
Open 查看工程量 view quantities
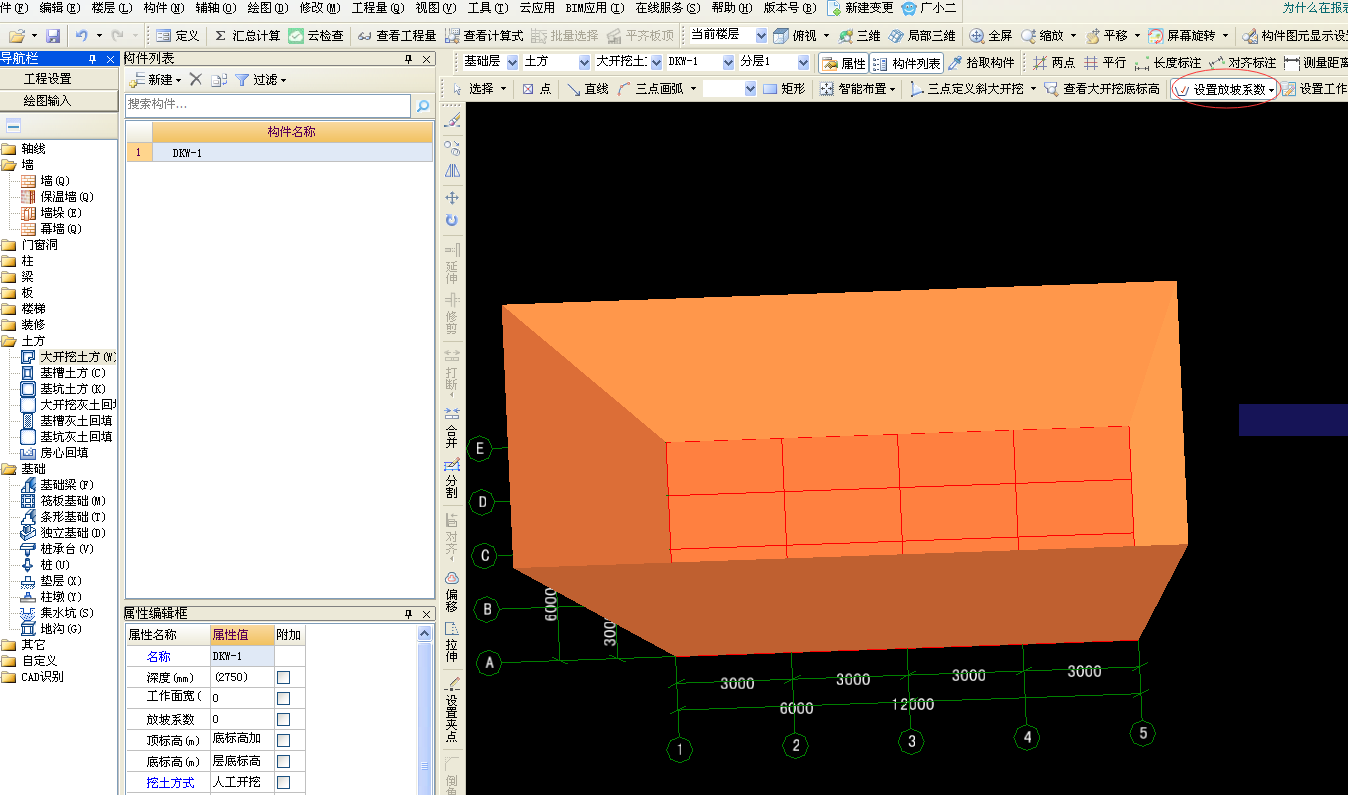click(x=397, y=36)
